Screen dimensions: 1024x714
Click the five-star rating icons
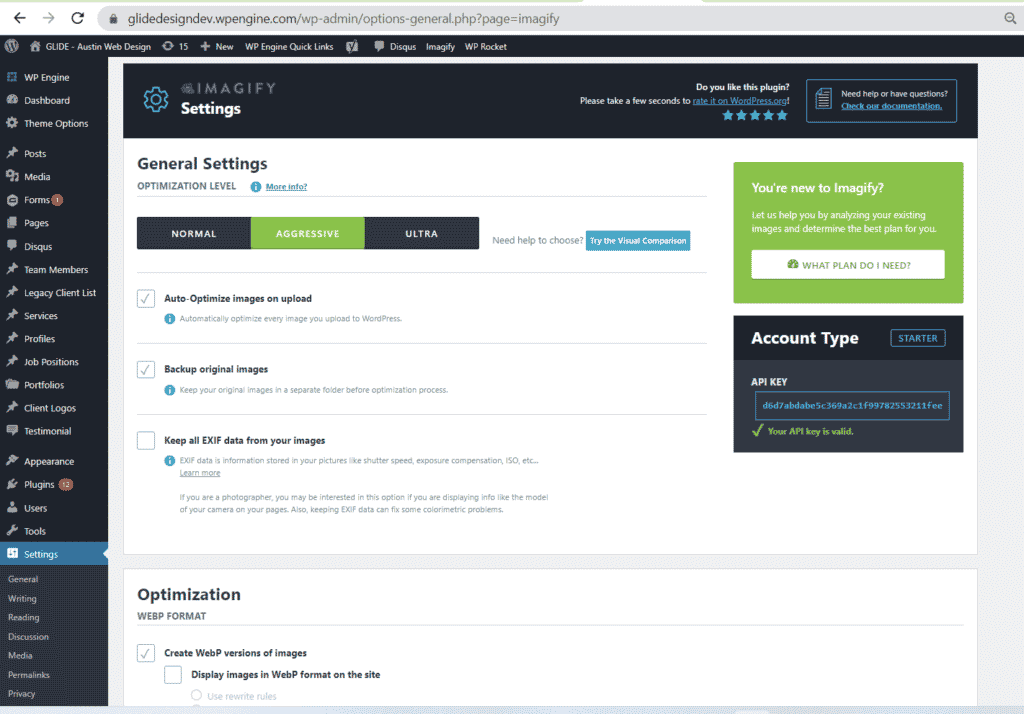[755, 116]
